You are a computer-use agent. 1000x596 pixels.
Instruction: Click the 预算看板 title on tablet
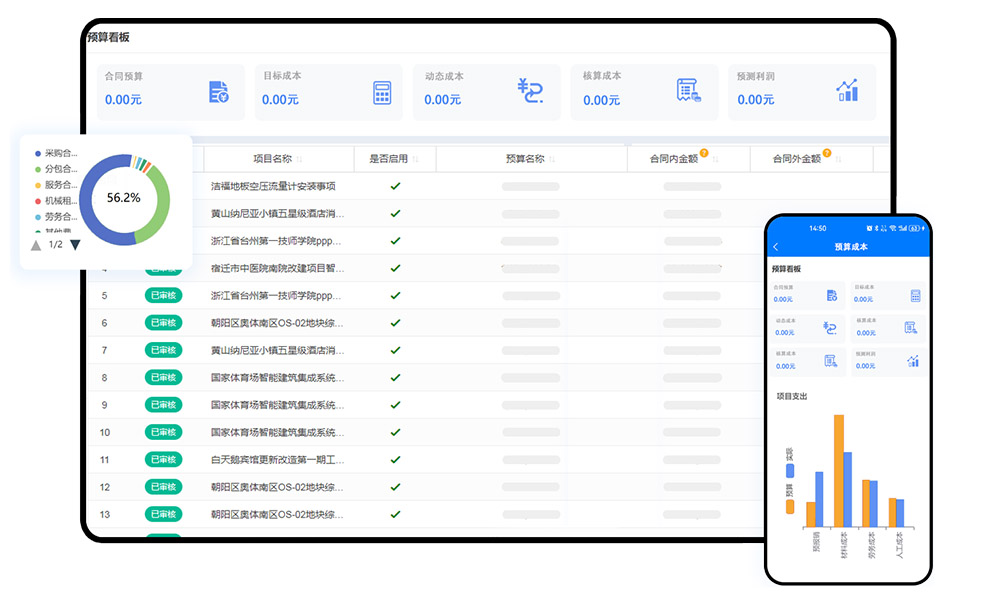(x=108, y=37)
